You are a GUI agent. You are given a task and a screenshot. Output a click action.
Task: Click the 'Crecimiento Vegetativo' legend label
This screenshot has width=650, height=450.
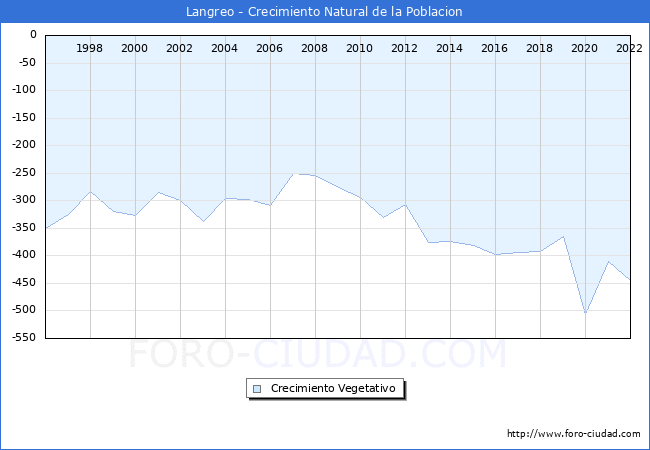pos(333,388)
